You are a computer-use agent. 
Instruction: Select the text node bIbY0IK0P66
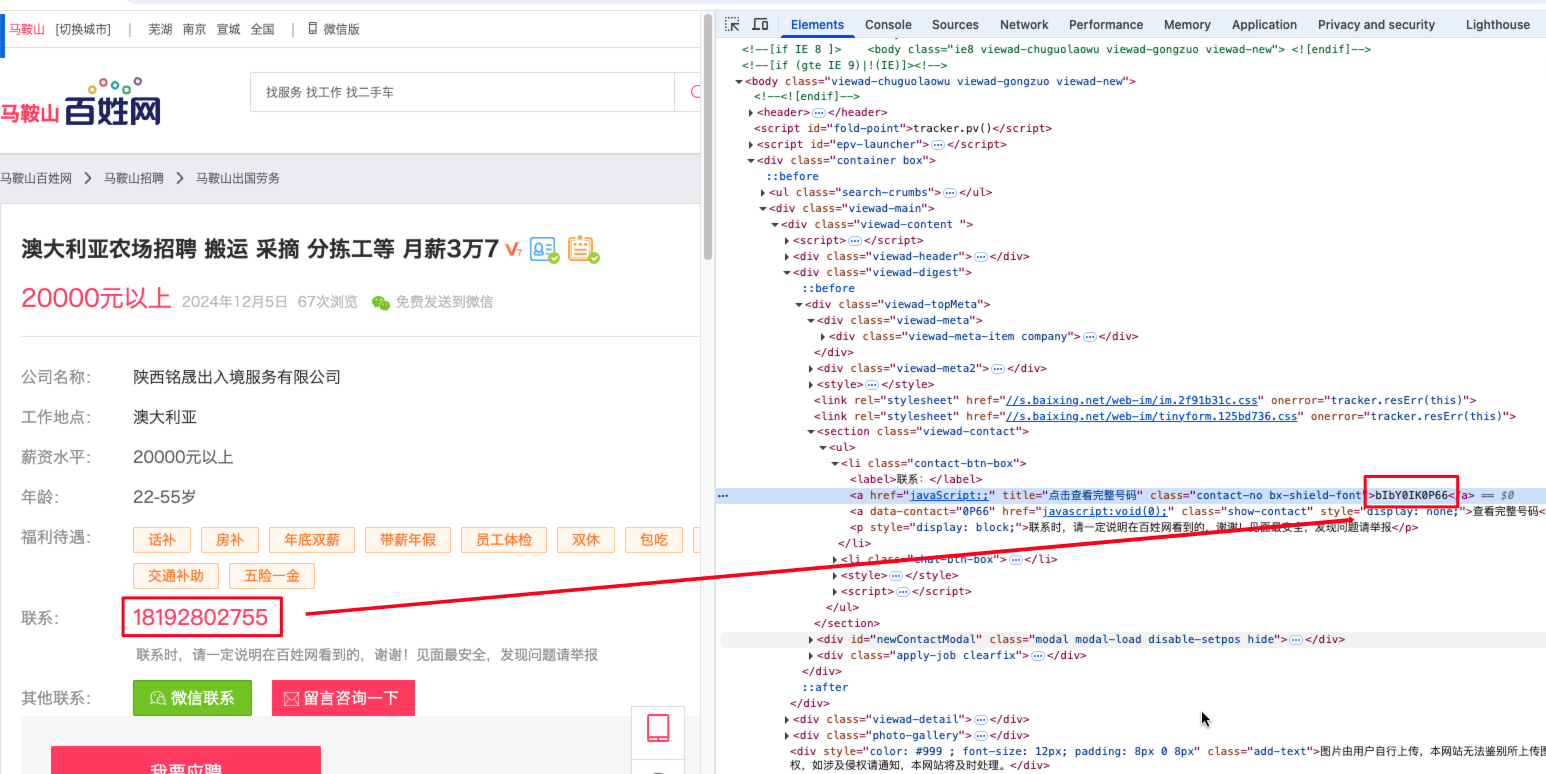1412,496
